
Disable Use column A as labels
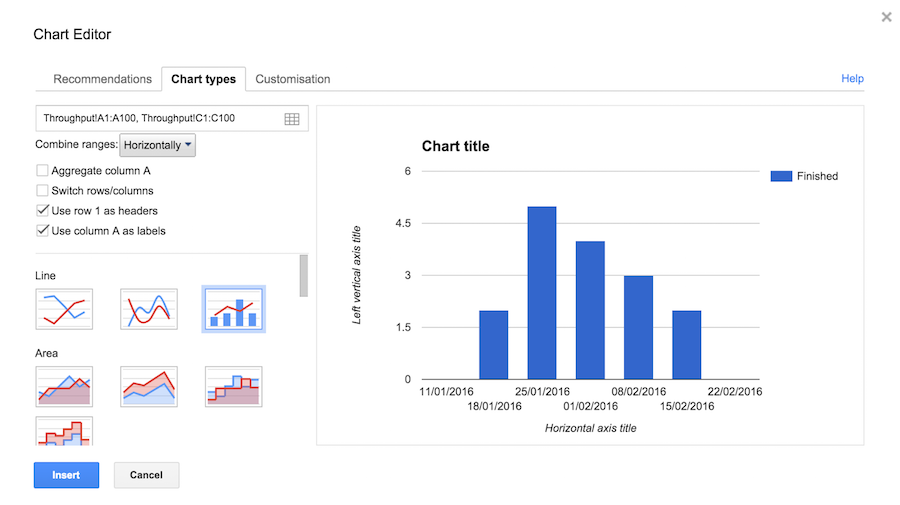point(42,231)
